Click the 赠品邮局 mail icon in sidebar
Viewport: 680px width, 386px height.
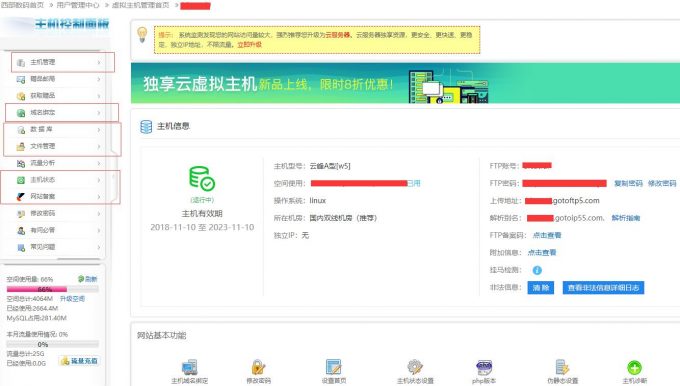[x=21, y=79]
